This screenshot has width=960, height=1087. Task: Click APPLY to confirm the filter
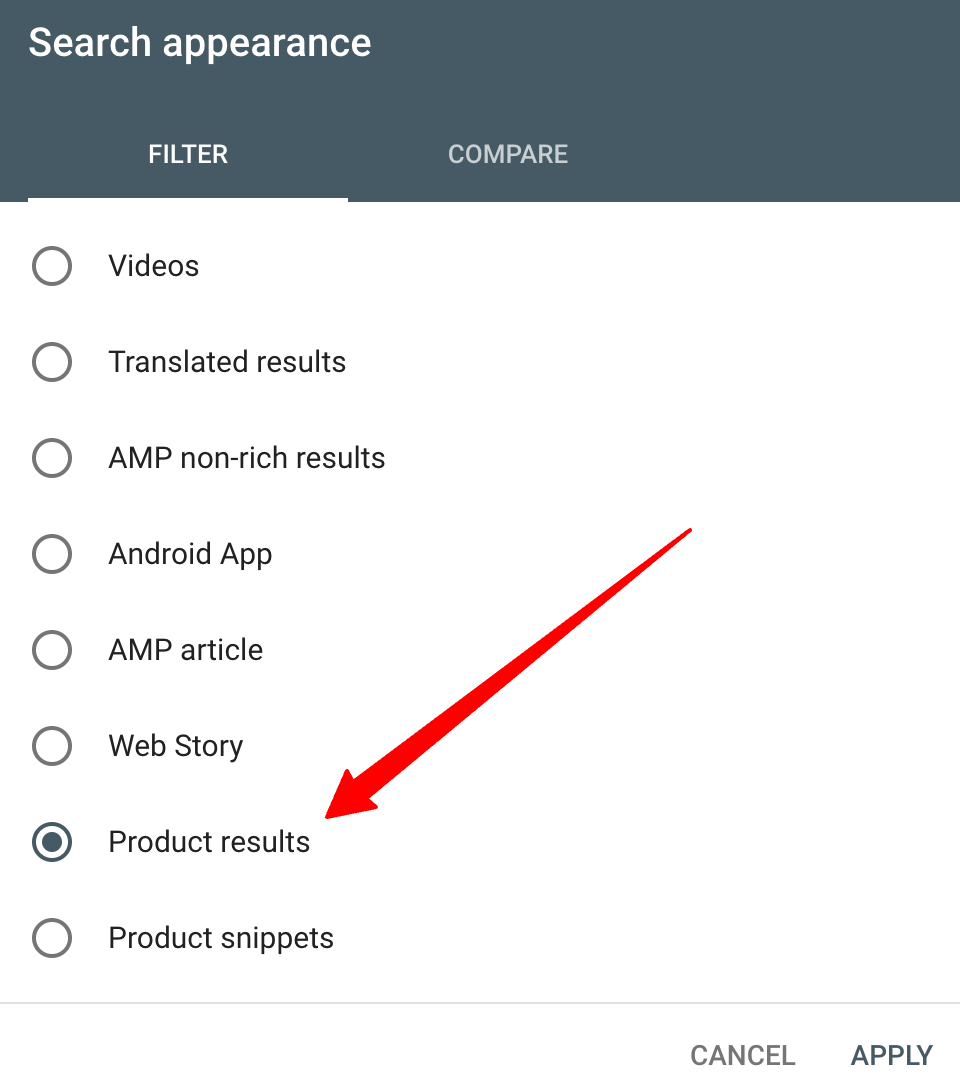pos(892,1055)
